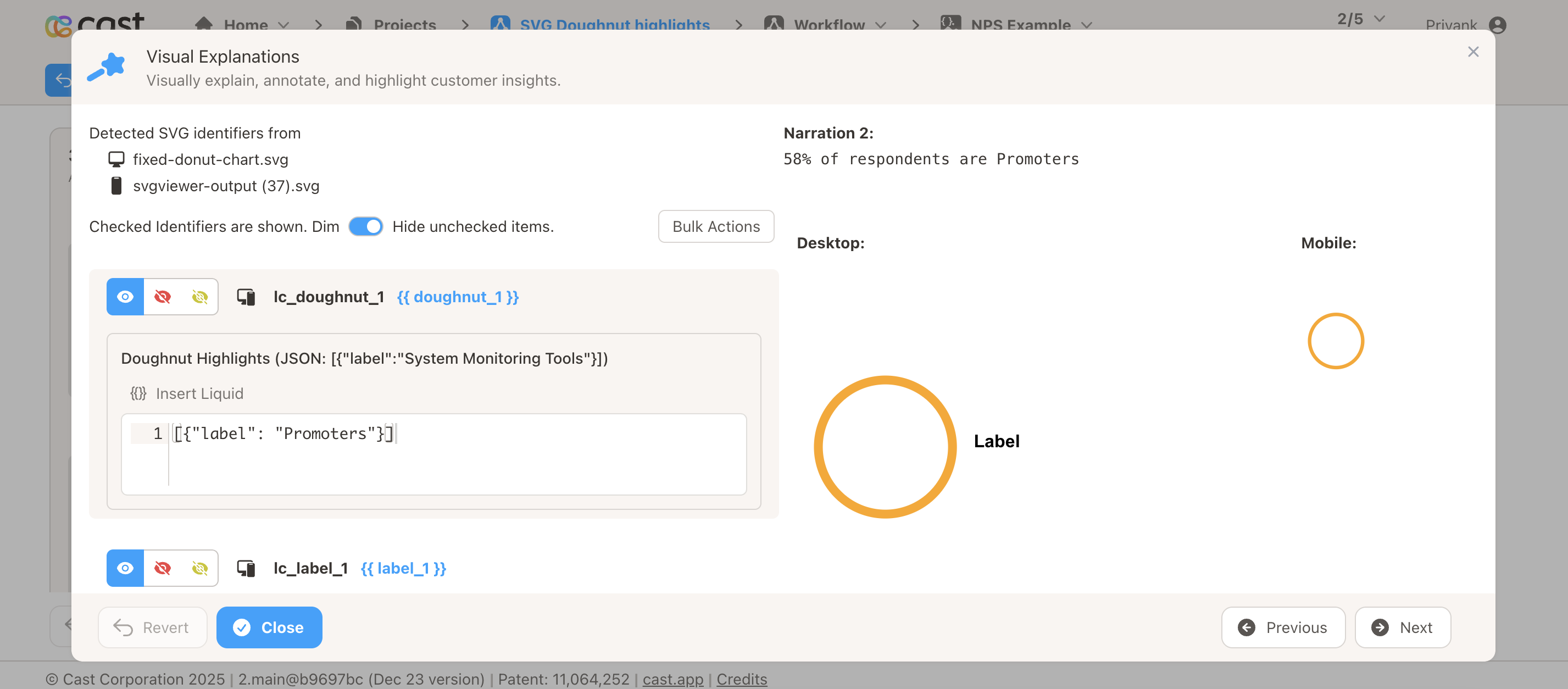
Task: Click the Previous narration button
Action: click(x=1283, y=627)
